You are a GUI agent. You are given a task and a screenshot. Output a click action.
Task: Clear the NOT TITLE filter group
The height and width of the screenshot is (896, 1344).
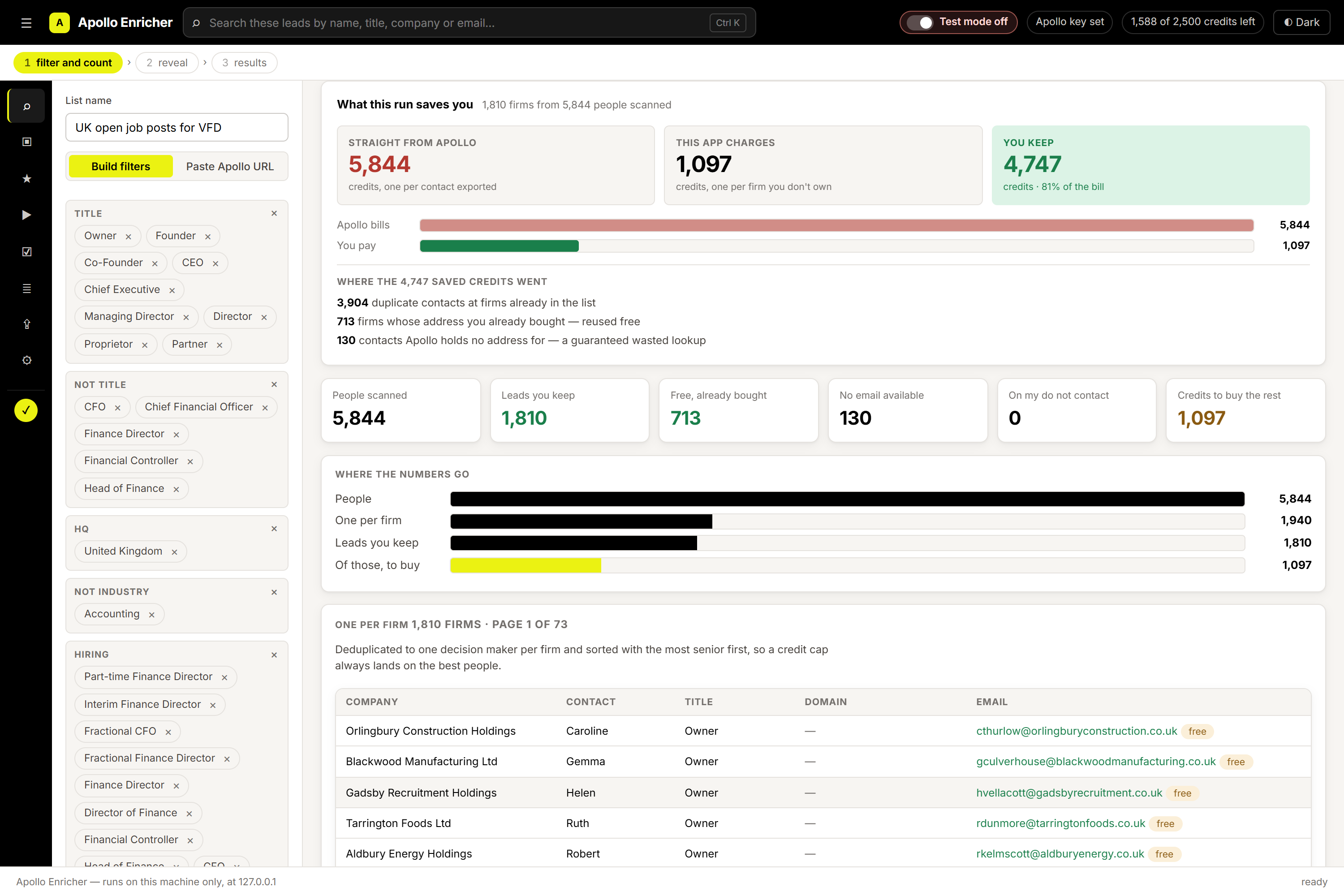(274, 384)
